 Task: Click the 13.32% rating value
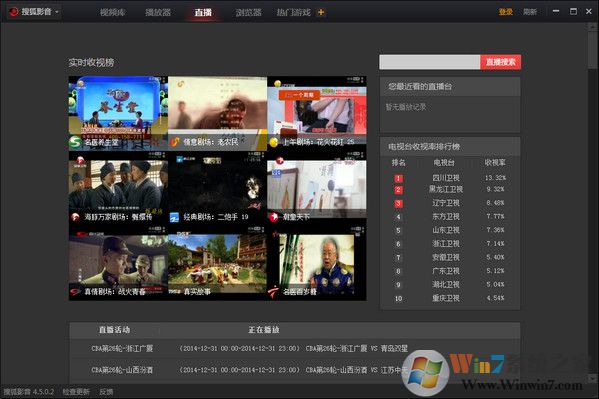pyautogui.click(x=495, y=178)
